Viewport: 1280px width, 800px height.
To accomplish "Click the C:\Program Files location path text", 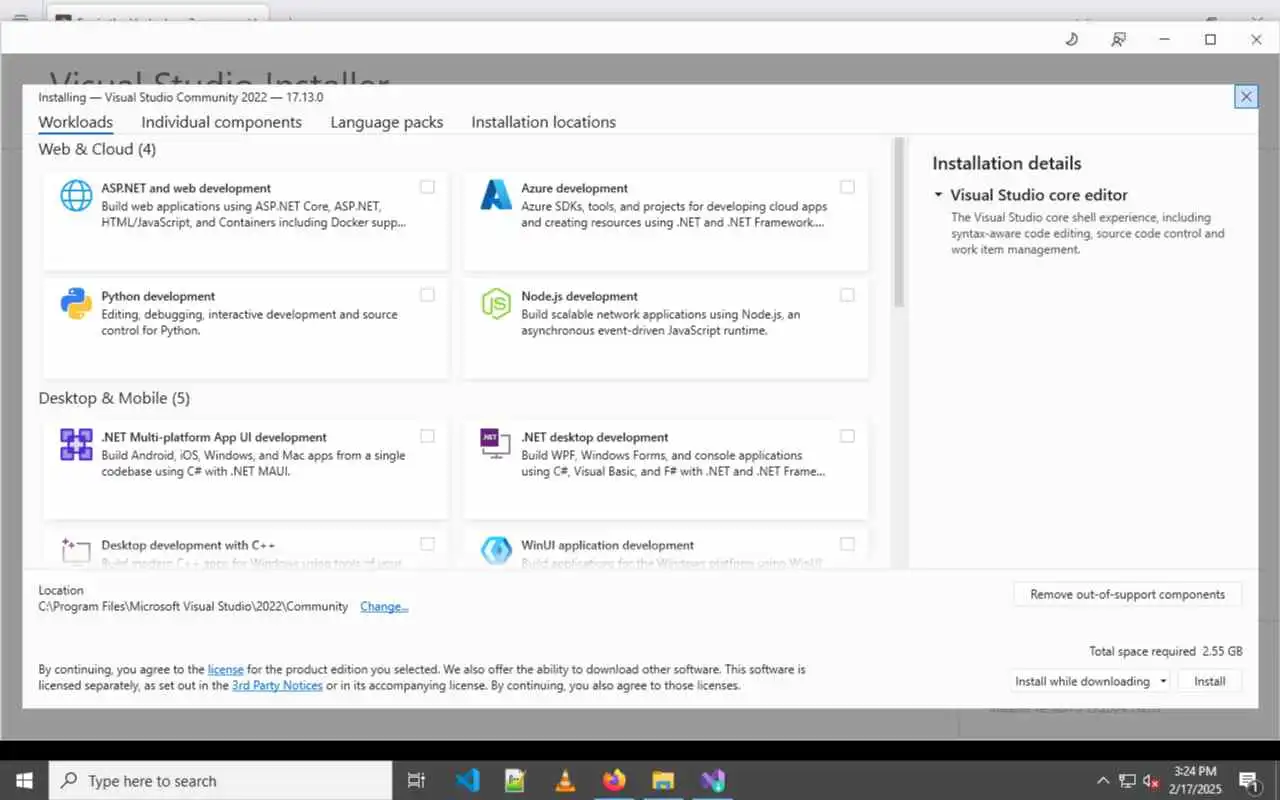I will (193, 606).
